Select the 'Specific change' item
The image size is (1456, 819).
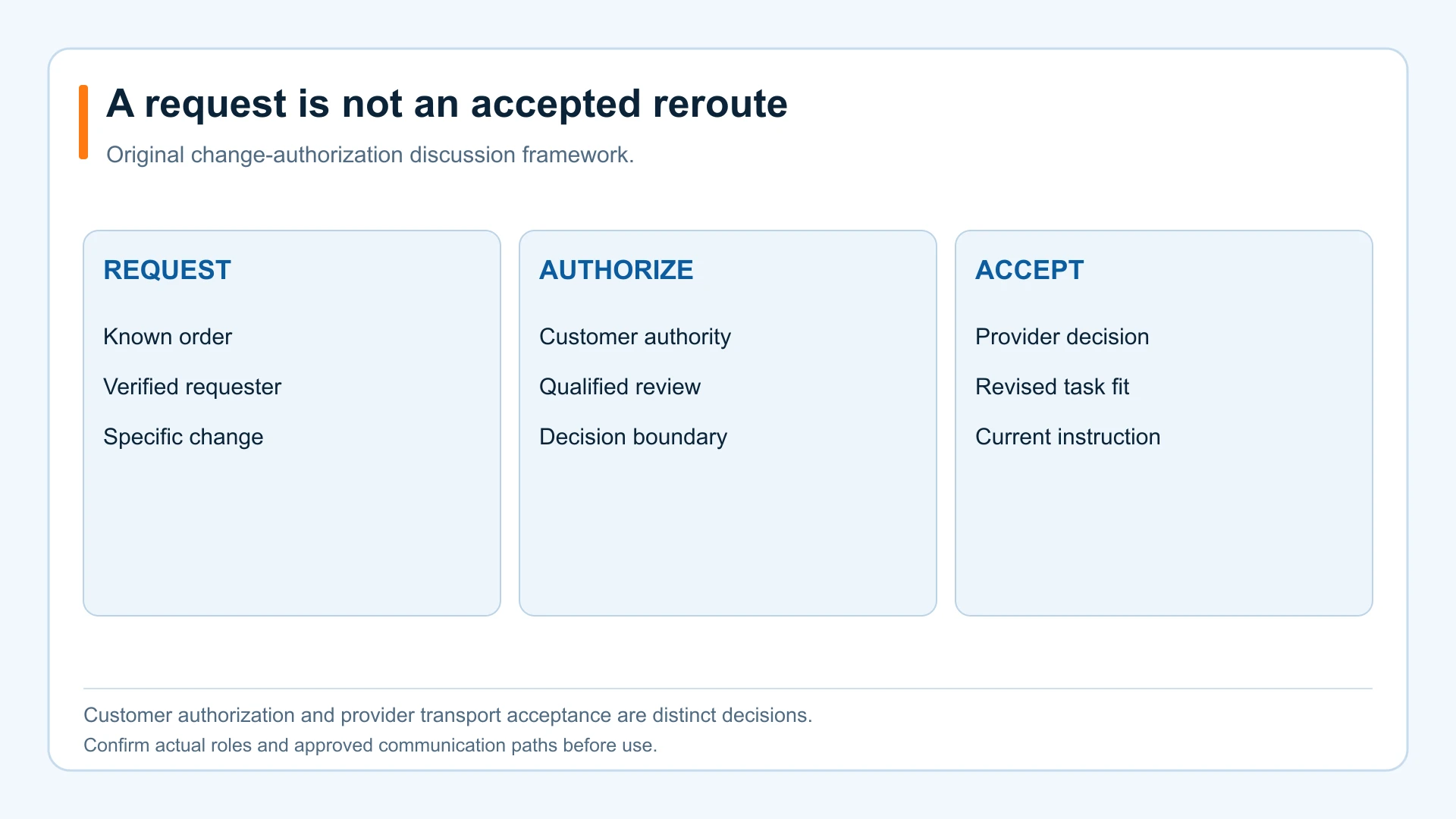click(x=184, y=437)
